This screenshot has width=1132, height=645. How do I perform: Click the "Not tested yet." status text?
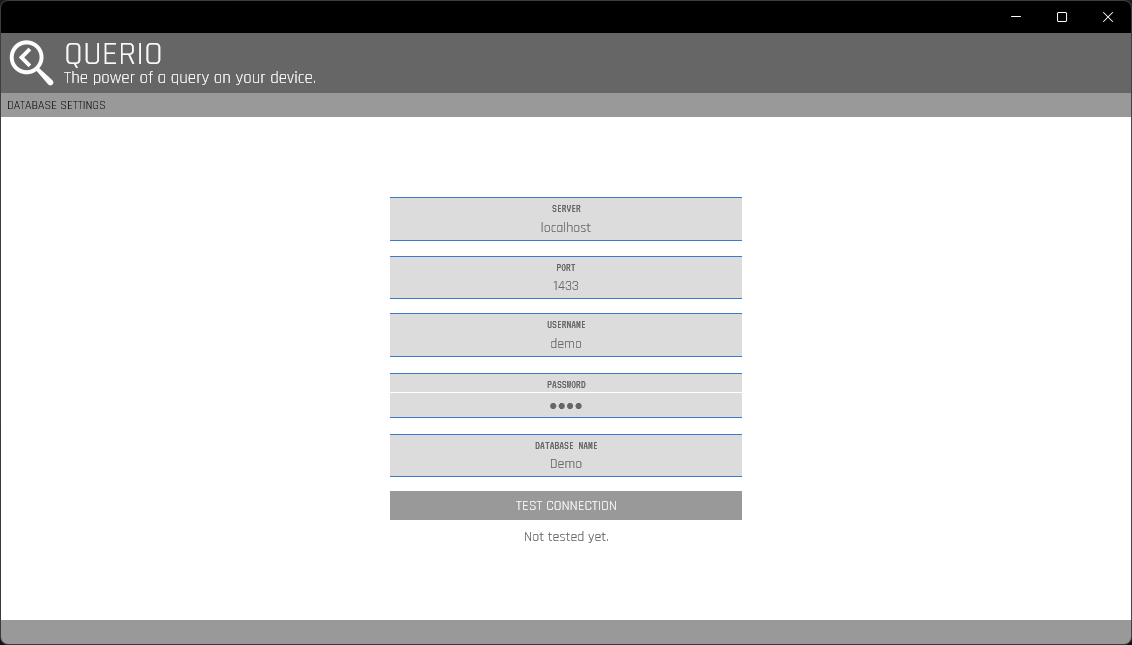(566, 537)
